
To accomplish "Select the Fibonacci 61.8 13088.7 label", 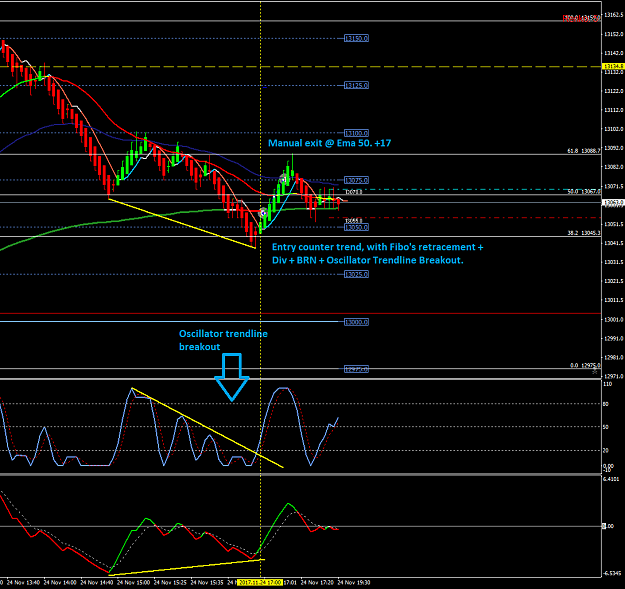I will point(584,151).
